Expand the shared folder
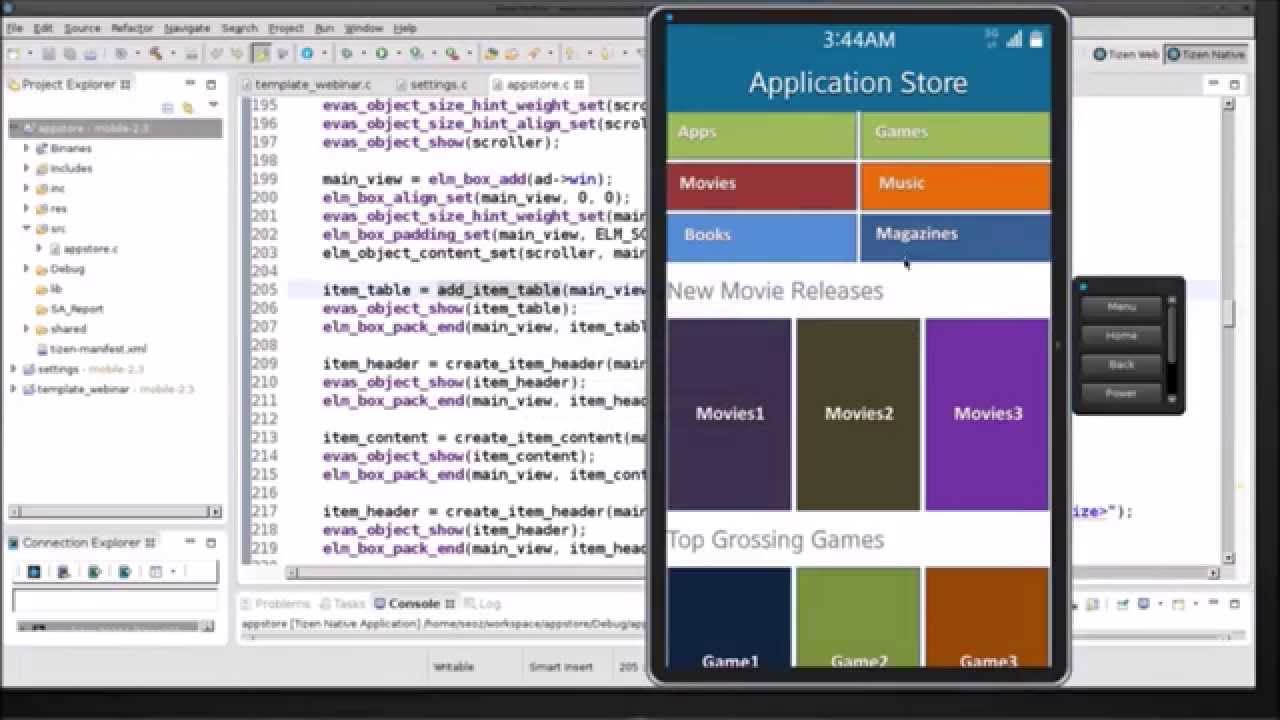The image size is (1280, 720). [27, 328]
